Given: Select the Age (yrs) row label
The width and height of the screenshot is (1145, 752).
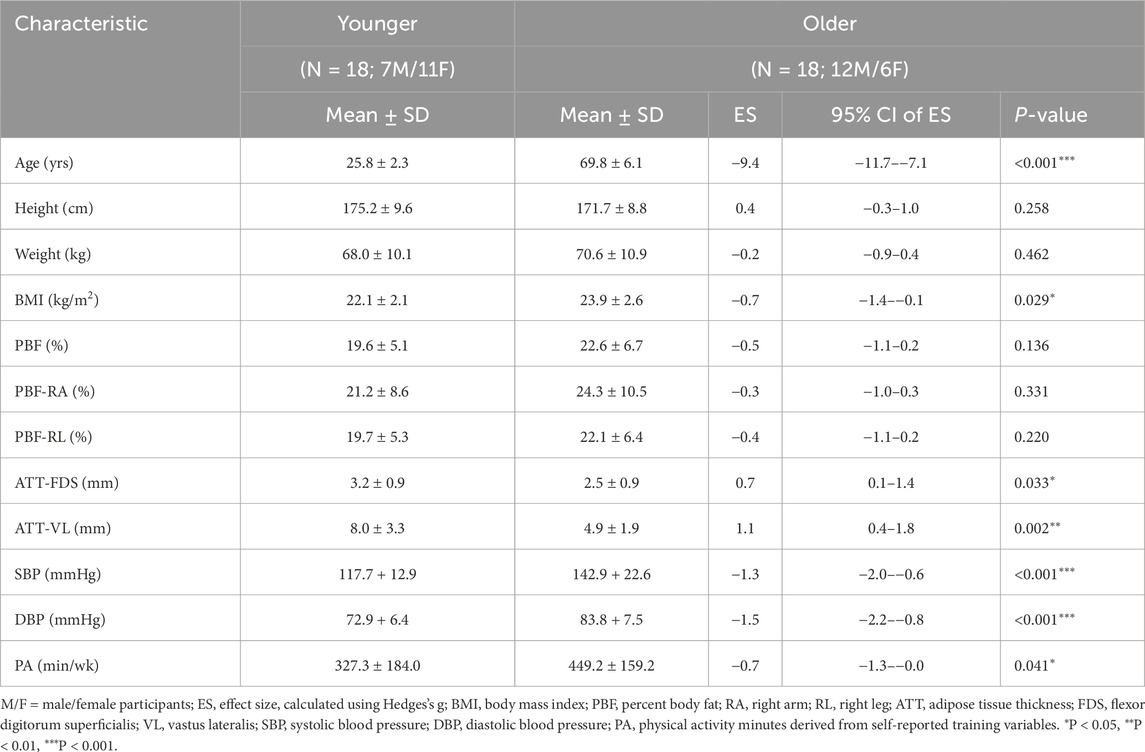Looking at the screenshot, I should coord(44,163).
